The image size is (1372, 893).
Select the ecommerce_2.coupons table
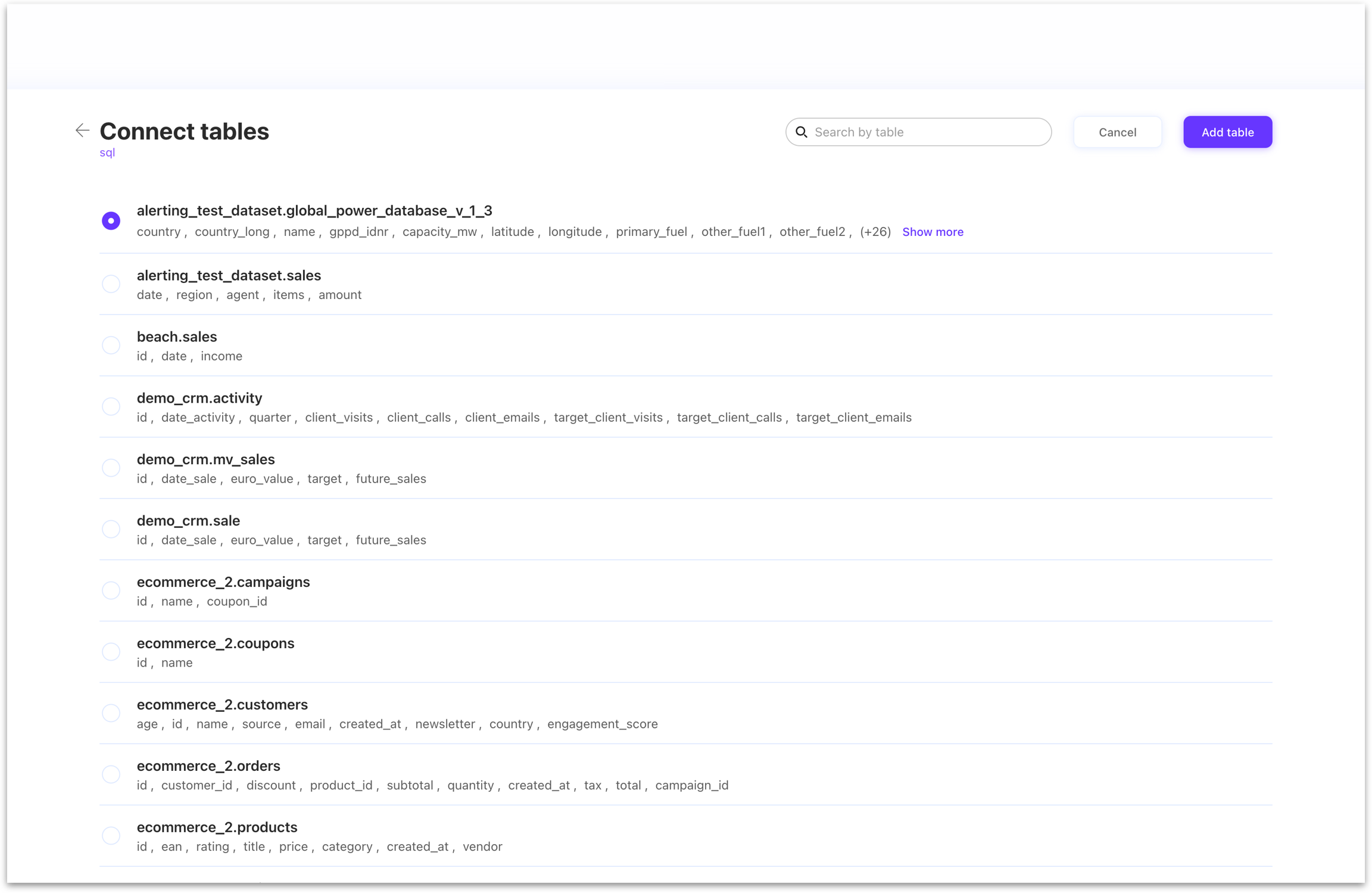point(111,652)
